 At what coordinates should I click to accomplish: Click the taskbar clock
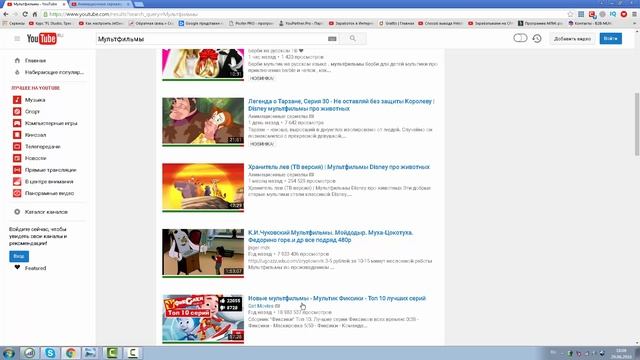(x=621, y=353)
